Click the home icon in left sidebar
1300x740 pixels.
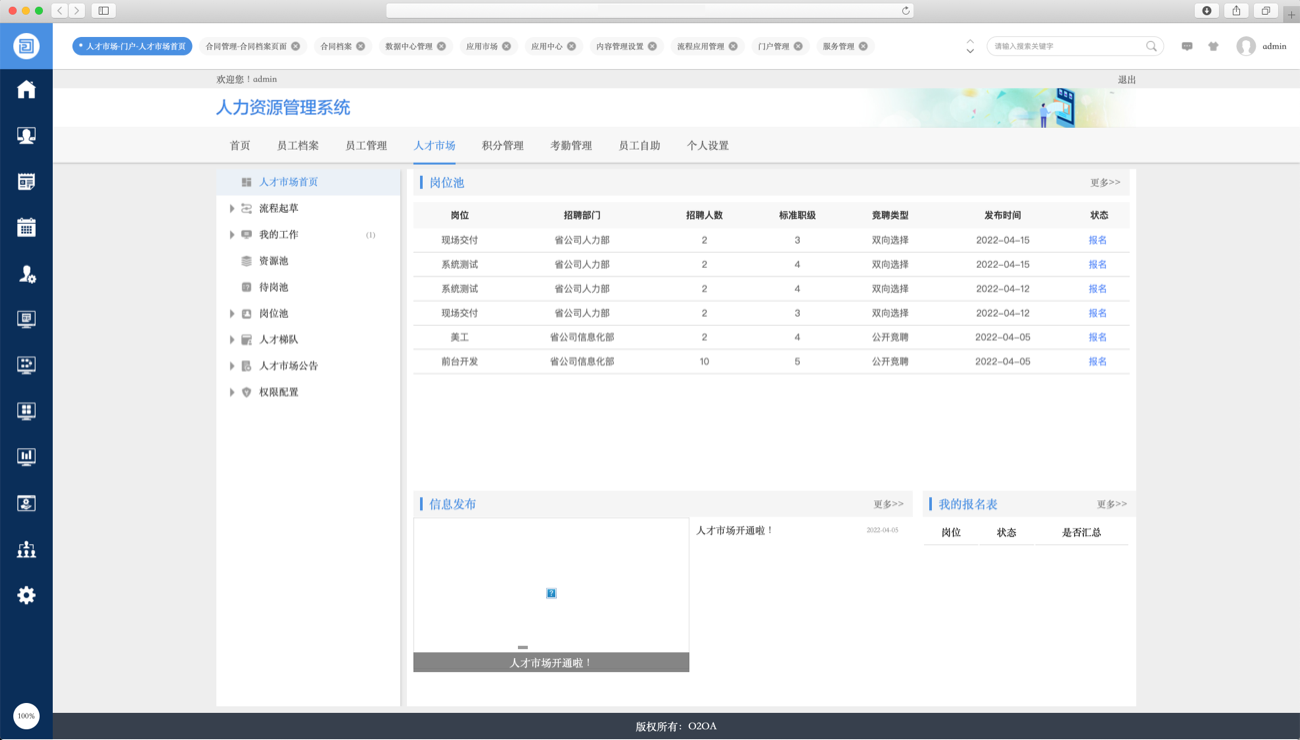click(x=26, y=90)
